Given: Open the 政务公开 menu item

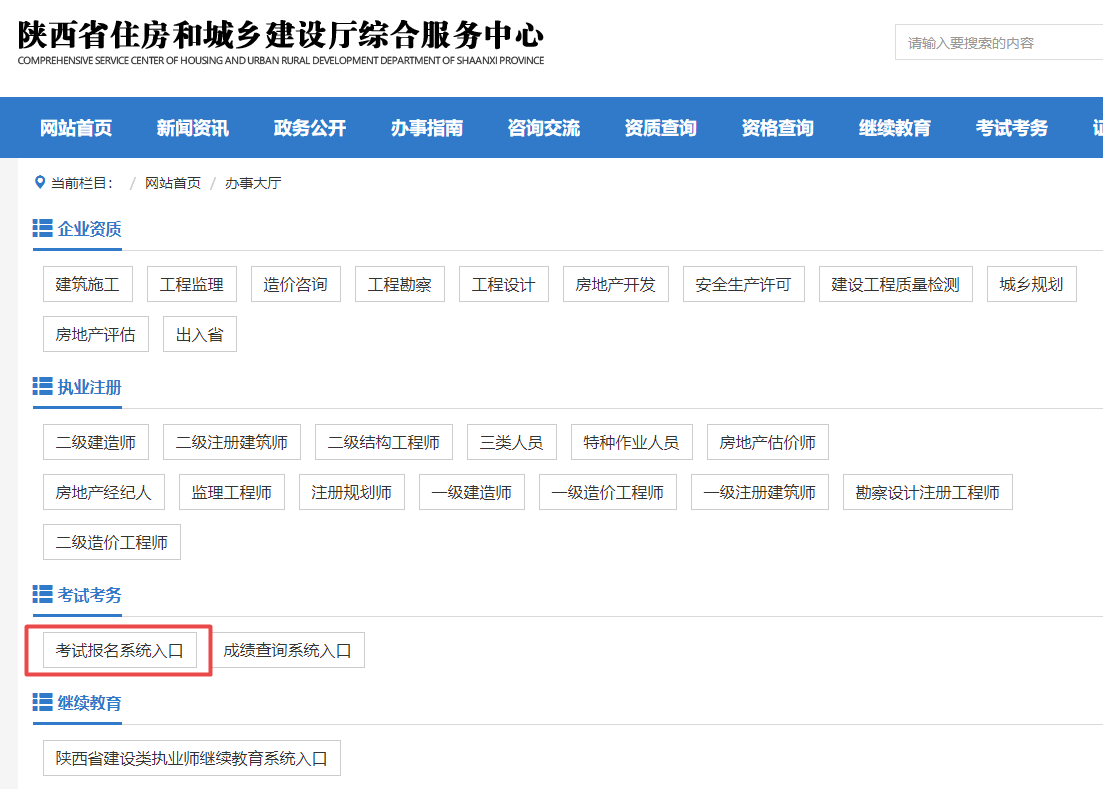Looking at the screenshot, I should [309, 128].
